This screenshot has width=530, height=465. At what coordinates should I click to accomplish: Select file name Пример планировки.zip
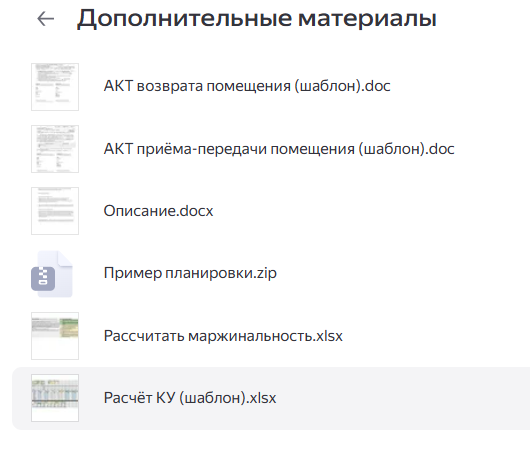(x=190, y=273)
